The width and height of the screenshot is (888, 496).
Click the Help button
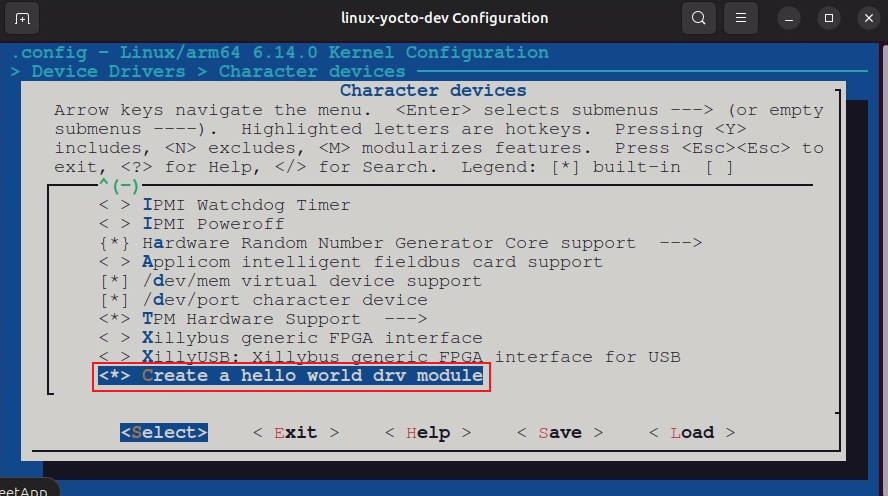point(428,433)
